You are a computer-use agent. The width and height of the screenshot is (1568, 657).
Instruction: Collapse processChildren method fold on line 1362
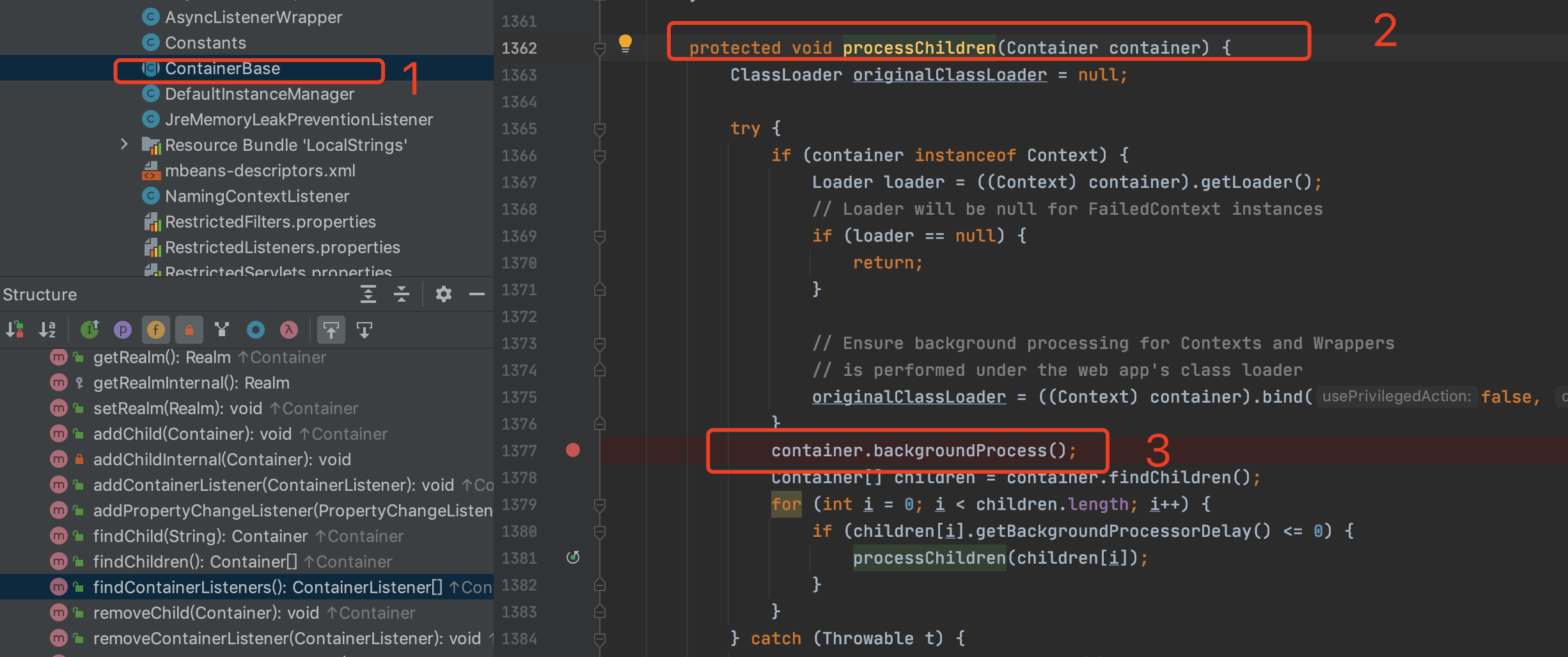point(600,49)
